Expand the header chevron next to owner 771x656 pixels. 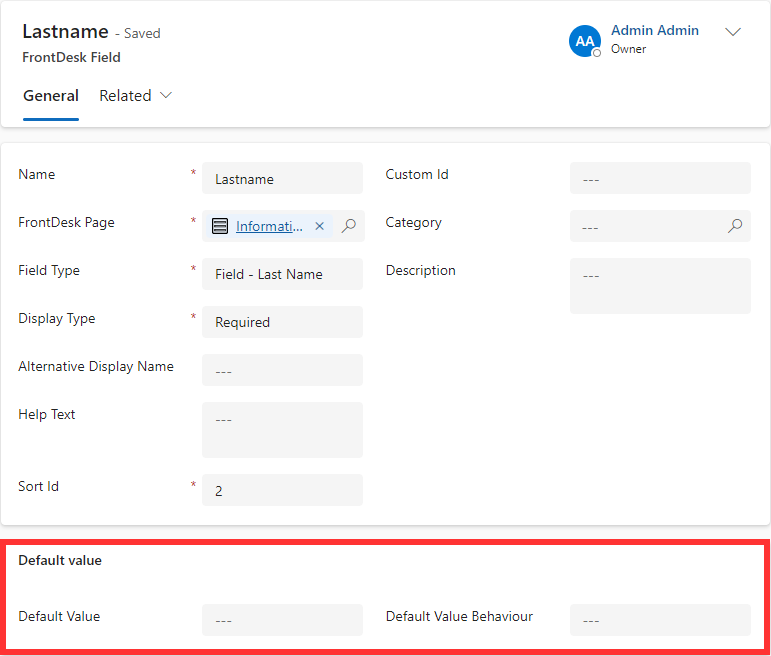pos(733,32)
